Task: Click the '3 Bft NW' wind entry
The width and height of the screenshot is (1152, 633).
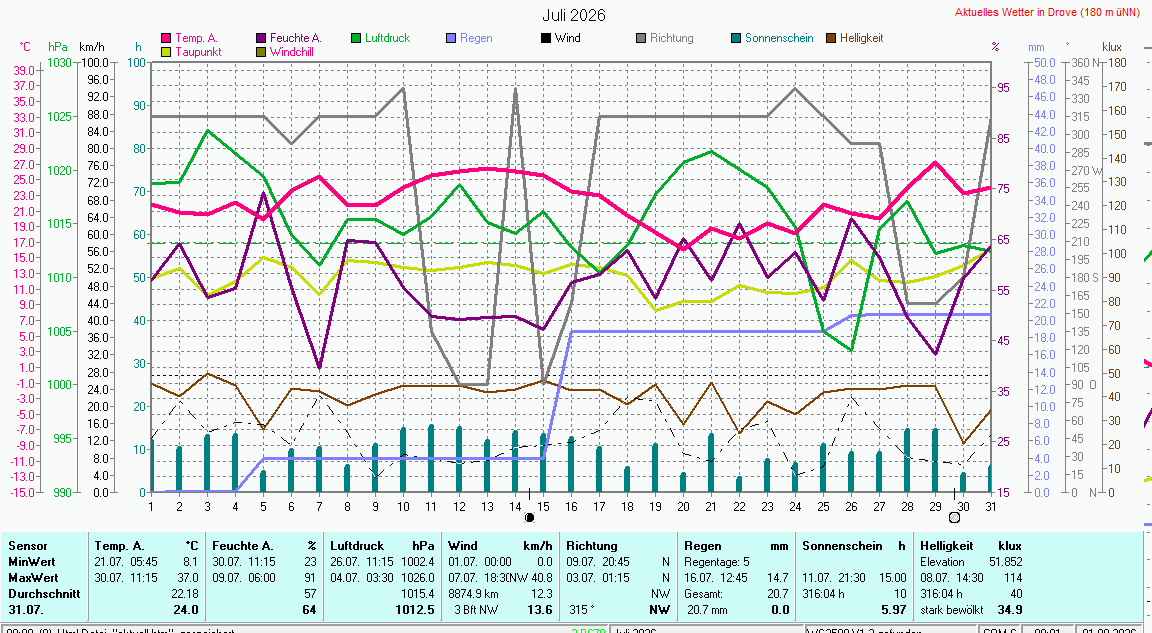Action: click(476, 610)
